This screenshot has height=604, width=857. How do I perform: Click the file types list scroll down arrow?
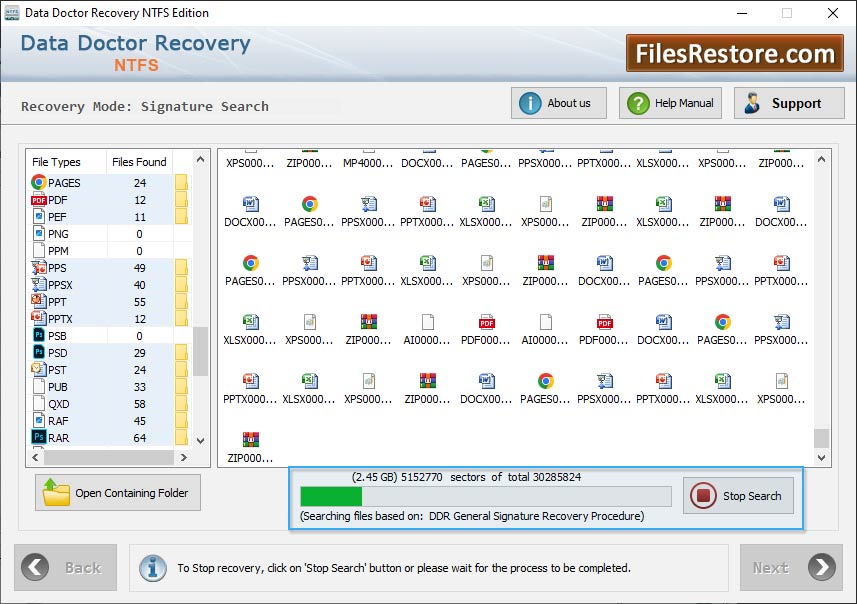pos(201,440)
